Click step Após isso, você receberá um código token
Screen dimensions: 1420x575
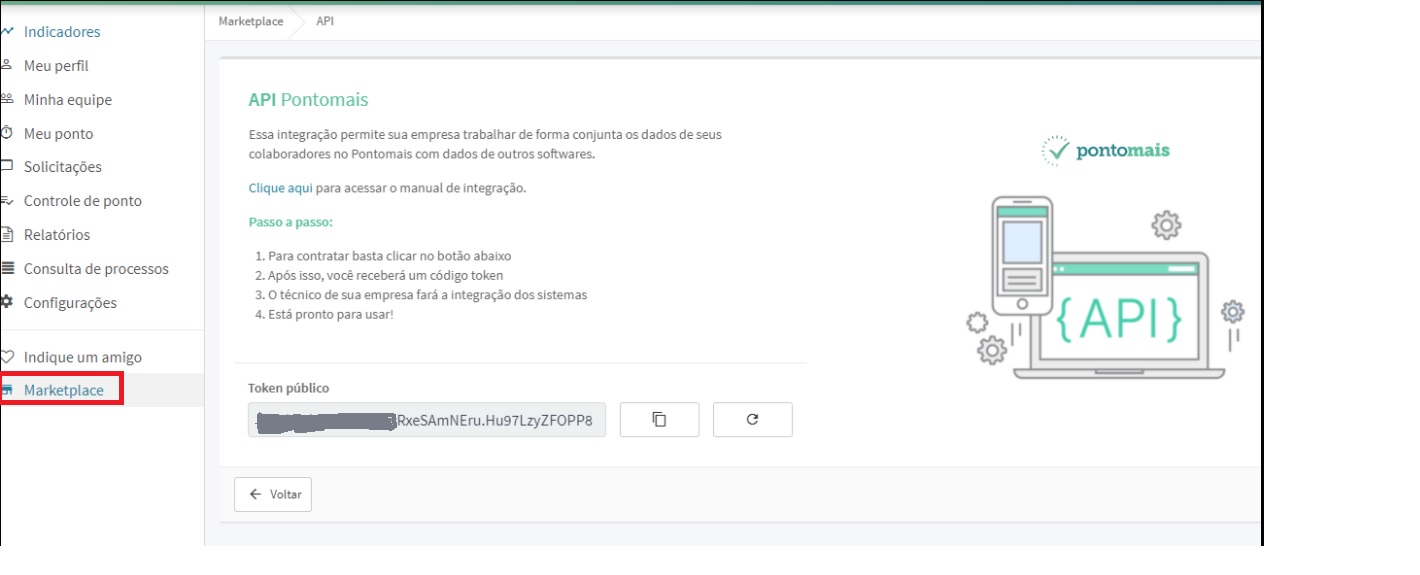pos(386,275)
